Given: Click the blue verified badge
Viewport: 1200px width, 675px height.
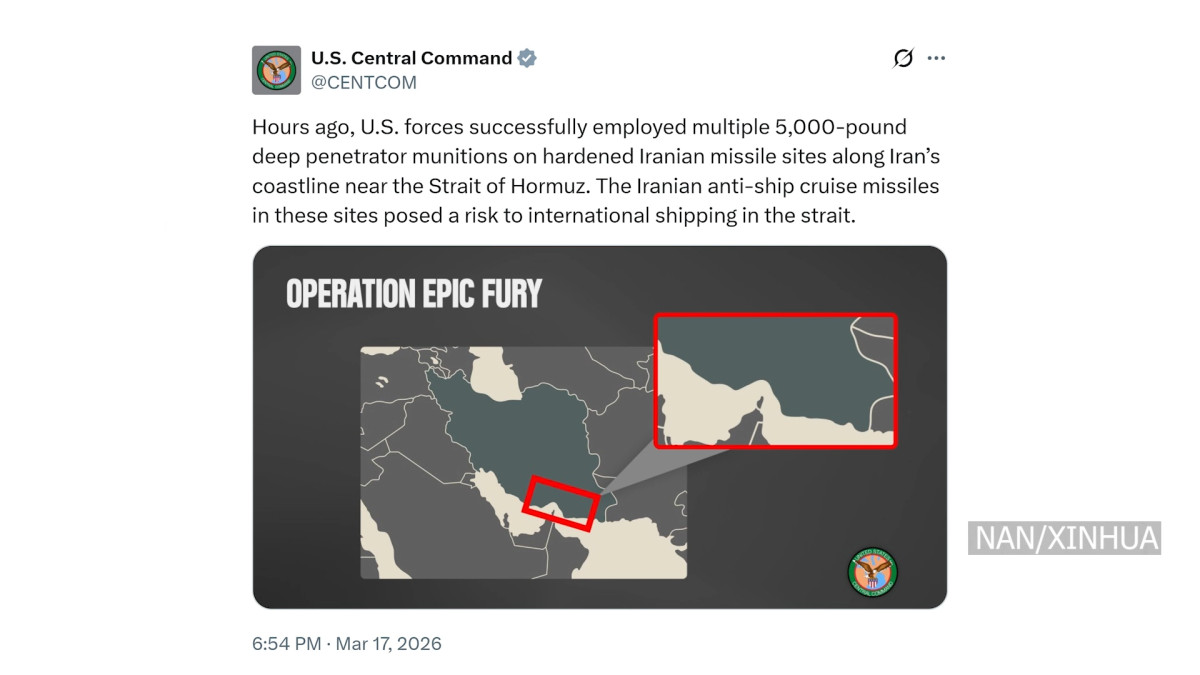Looking at the screenshot, I should (527, 58).
